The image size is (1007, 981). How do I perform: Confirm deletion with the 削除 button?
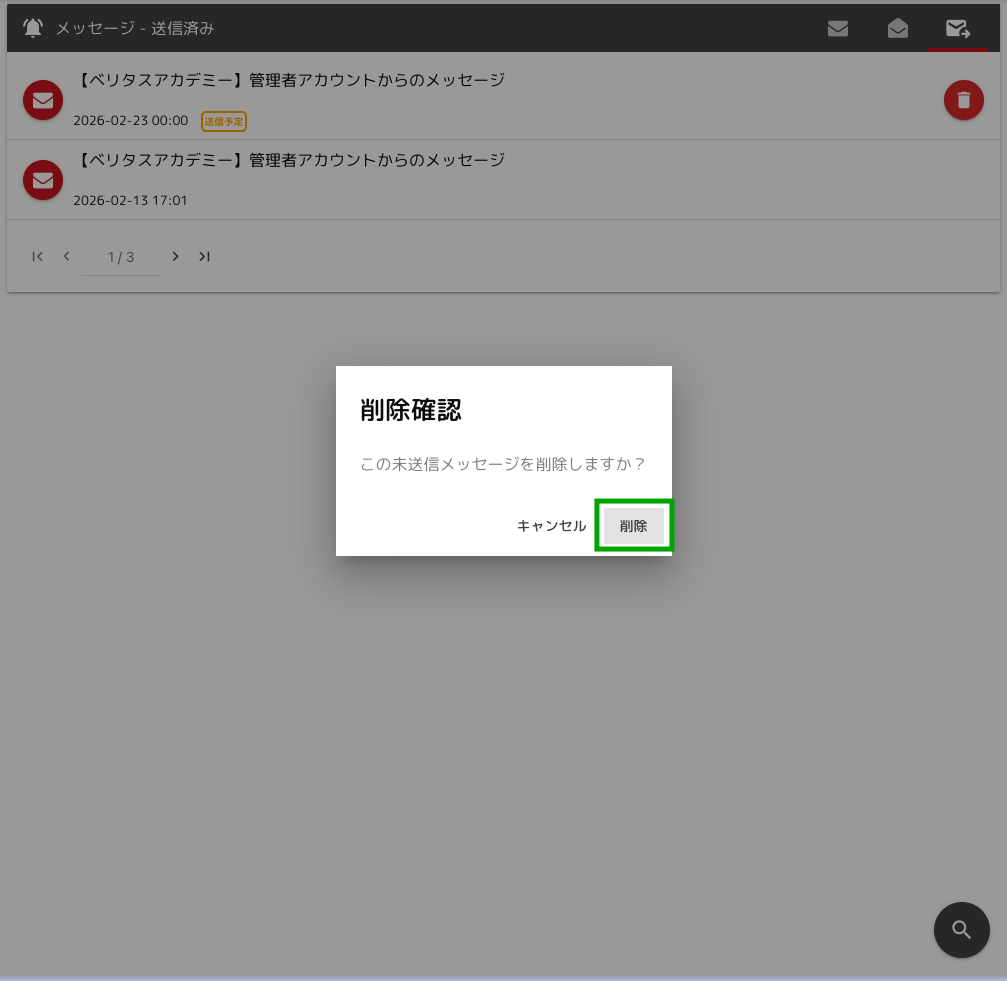point(634,525)
